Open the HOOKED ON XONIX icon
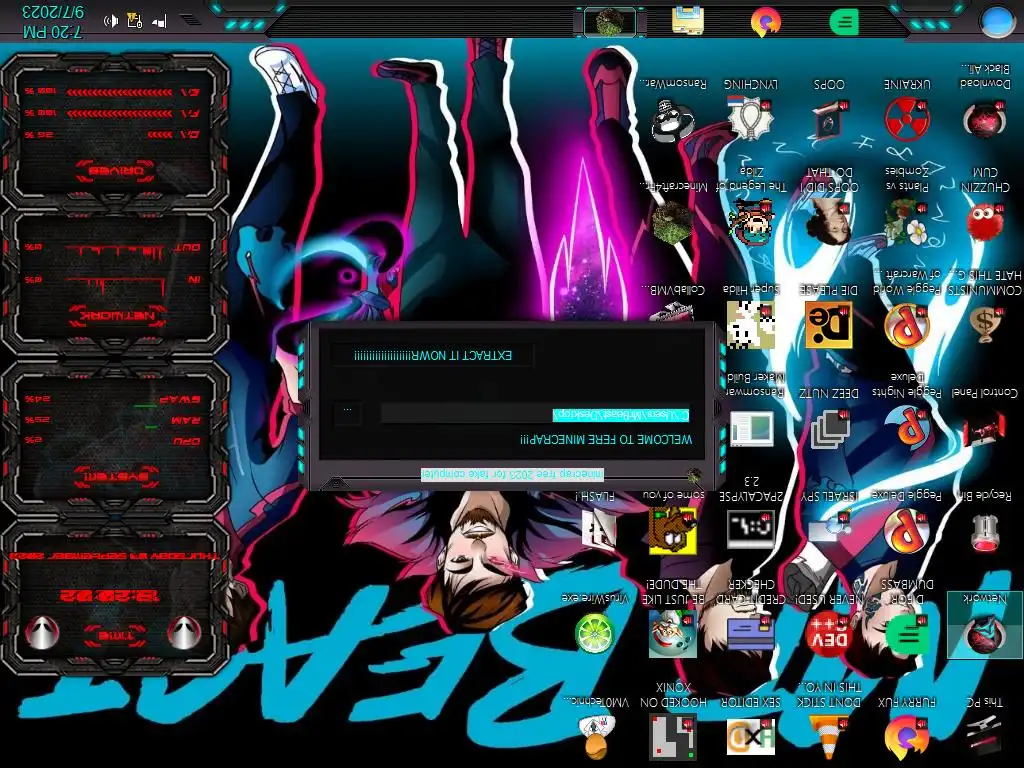This screenshot has width=1024, height=768. point(673,737)
